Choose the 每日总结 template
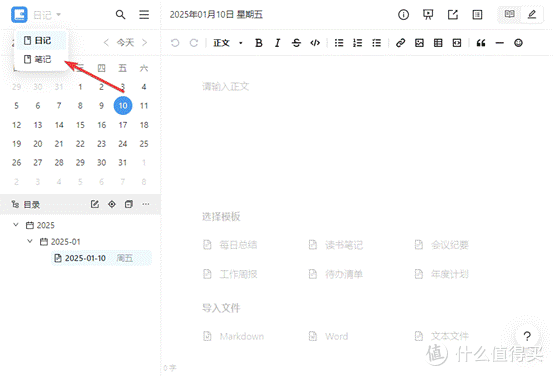Screen dimensions: 553x376 (230, 245)
